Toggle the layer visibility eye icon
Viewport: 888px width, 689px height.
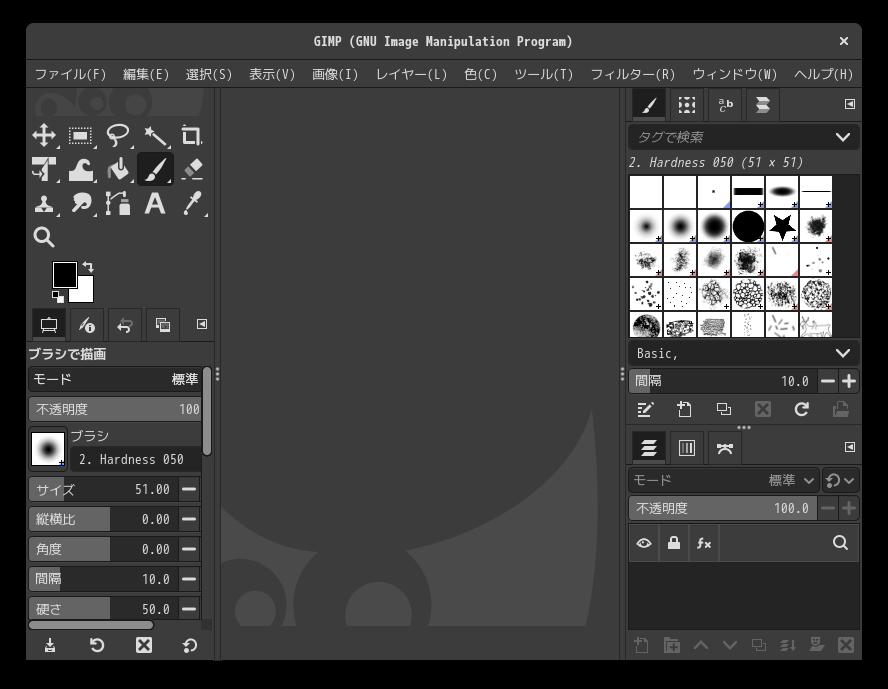(x=644, y=542)
